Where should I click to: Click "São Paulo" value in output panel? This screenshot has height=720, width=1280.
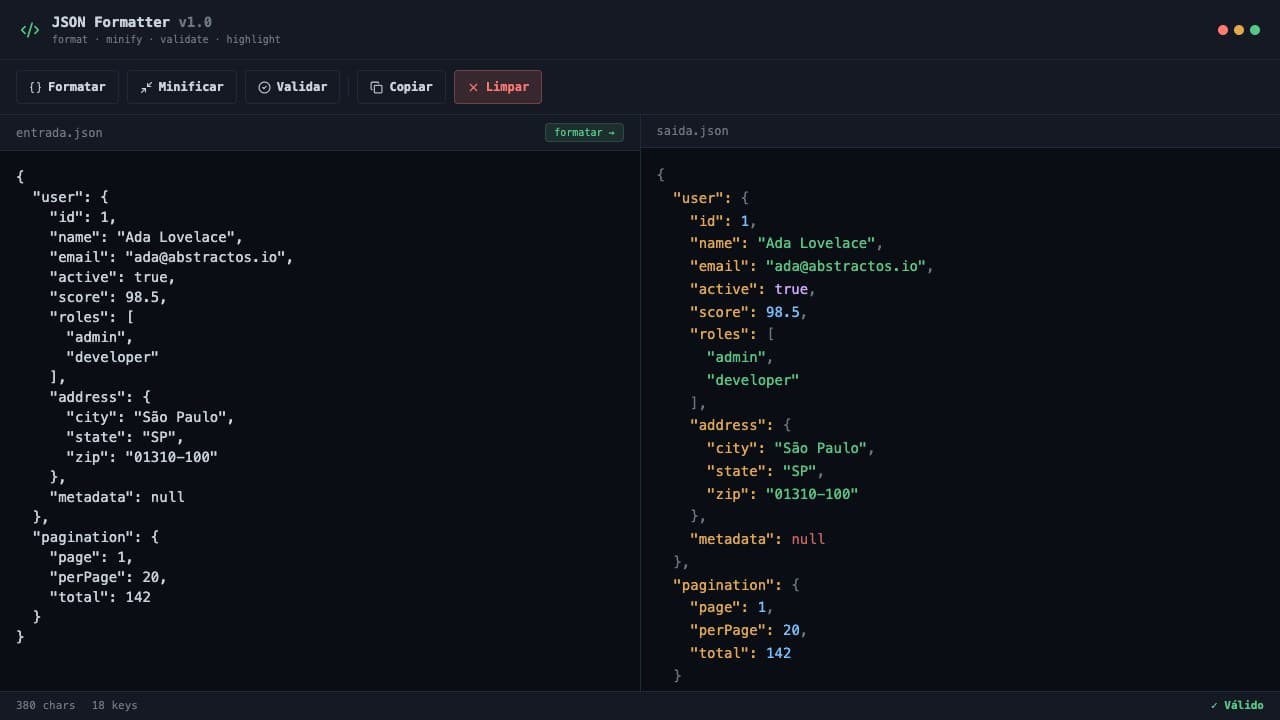click(820, 448)
